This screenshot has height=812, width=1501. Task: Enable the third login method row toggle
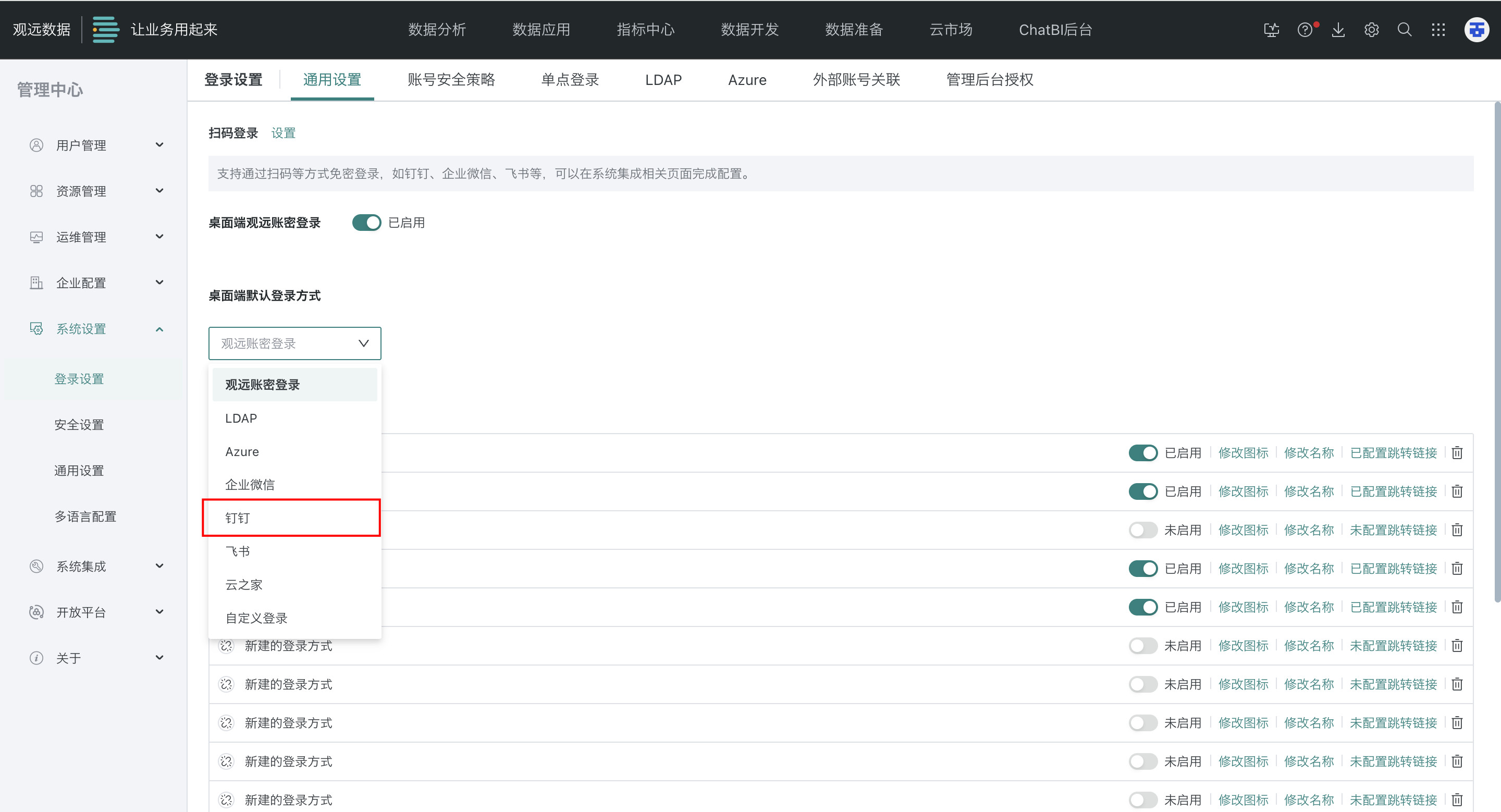pyautogui.click(x=1142, y=530)
